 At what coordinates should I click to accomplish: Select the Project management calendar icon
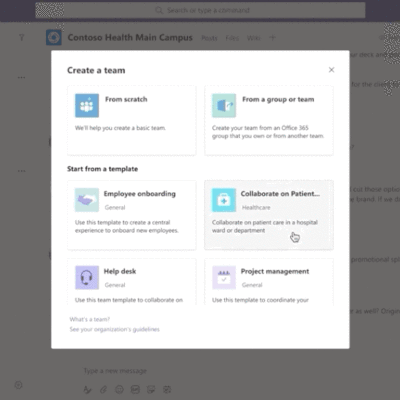[224, 277]
